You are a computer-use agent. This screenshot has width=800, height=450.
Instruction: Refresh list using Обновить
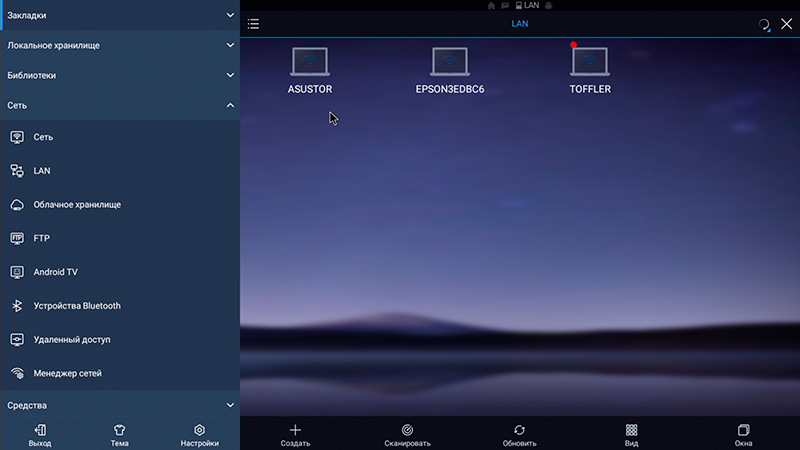click(519, 434)
